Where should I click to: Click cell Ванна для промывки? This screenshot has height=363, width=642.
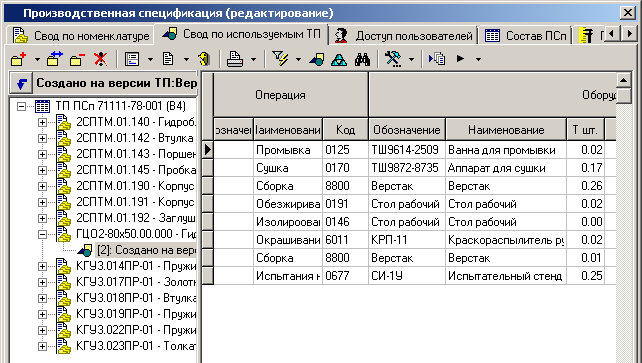[x=506, y=150]
